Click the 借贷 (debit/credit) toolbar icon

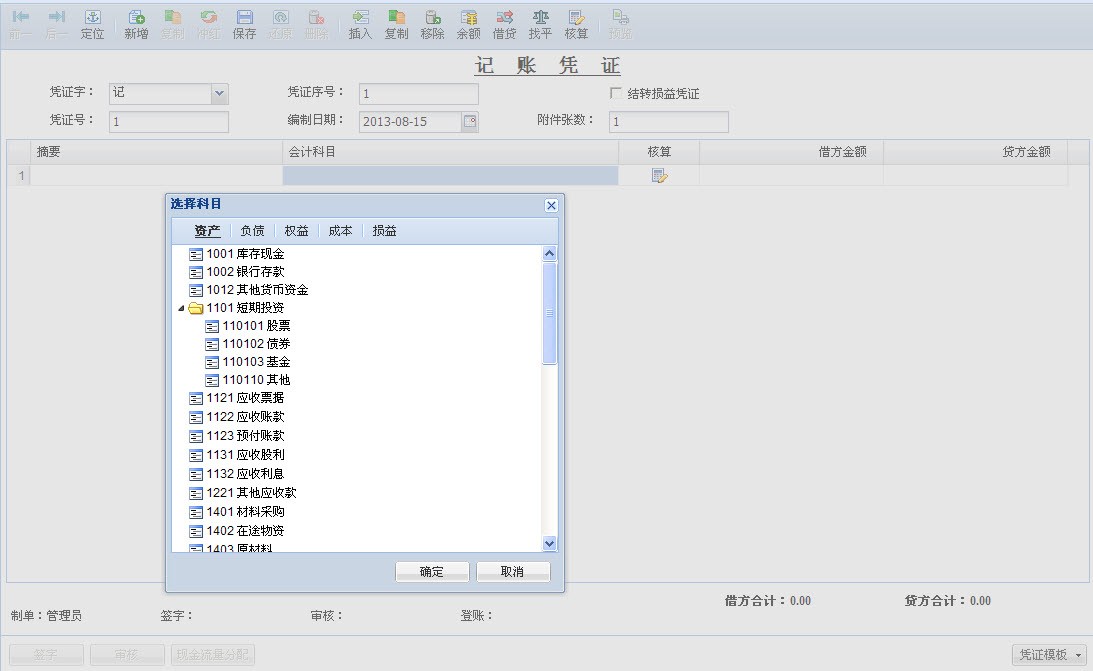(504, 24)
